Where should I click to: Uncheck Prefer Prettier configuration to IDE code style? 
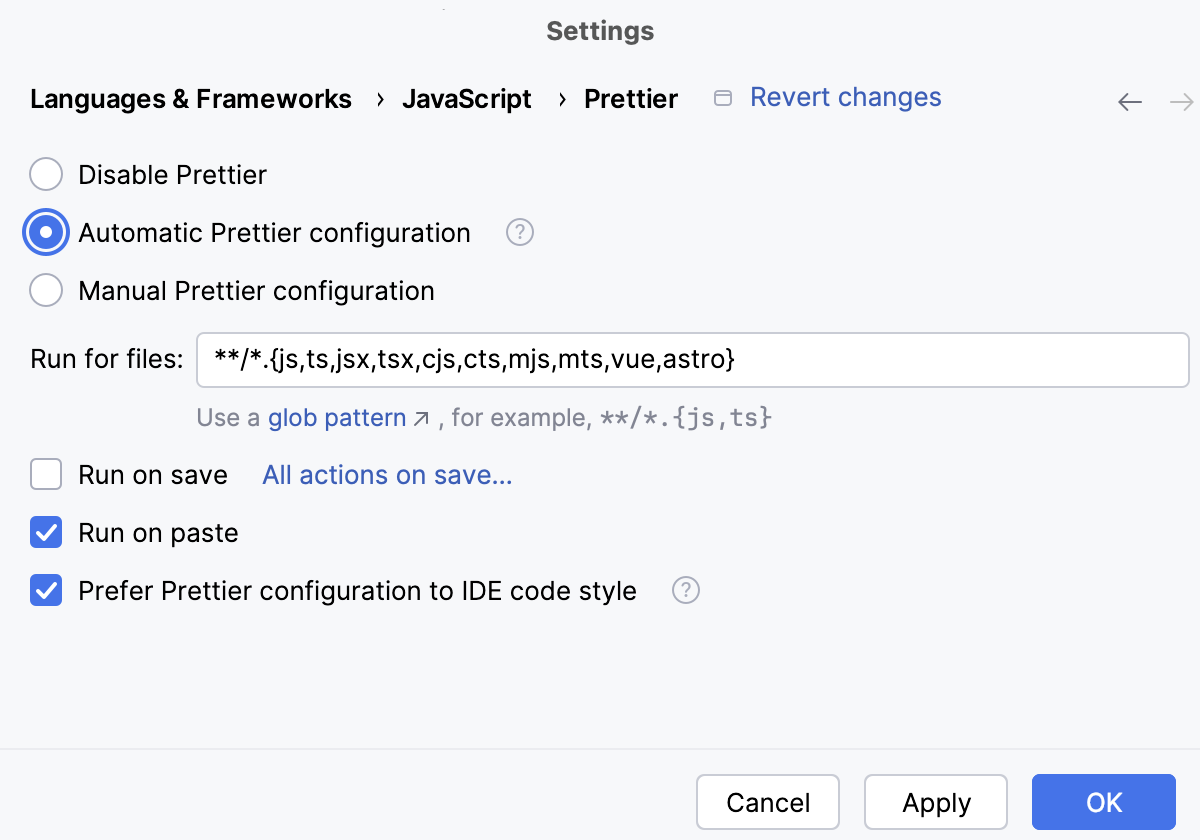click(45, 591)
